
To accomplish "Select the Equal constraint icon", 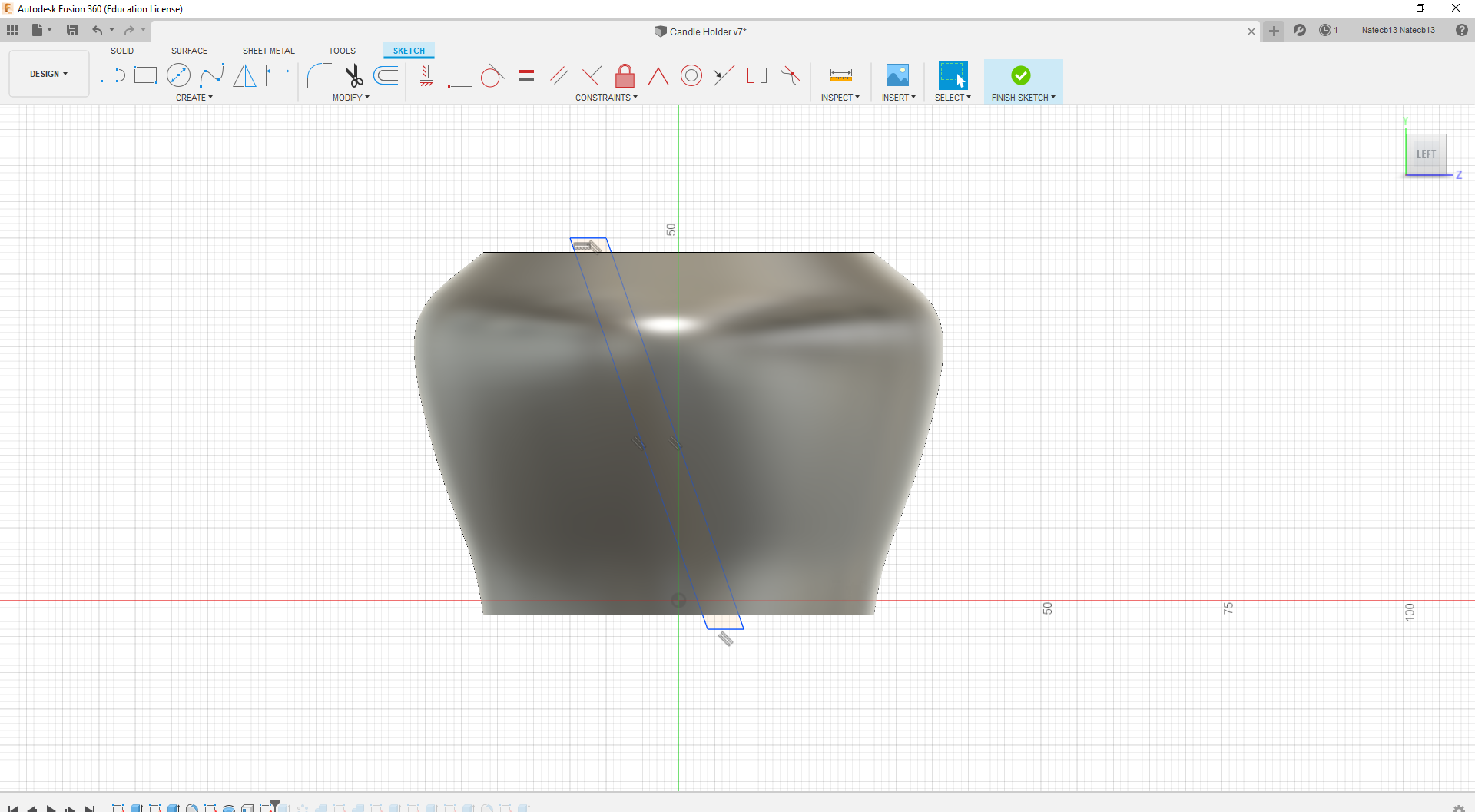I will [x=526, y=75].
